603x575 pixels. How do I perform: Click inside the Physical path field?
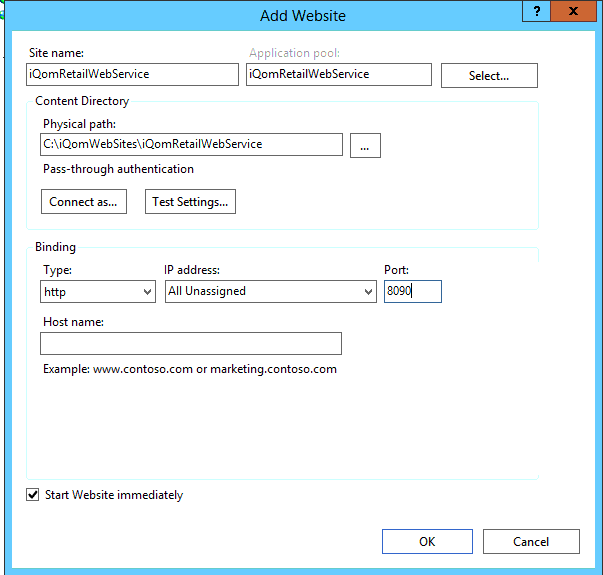pos(192,145)
